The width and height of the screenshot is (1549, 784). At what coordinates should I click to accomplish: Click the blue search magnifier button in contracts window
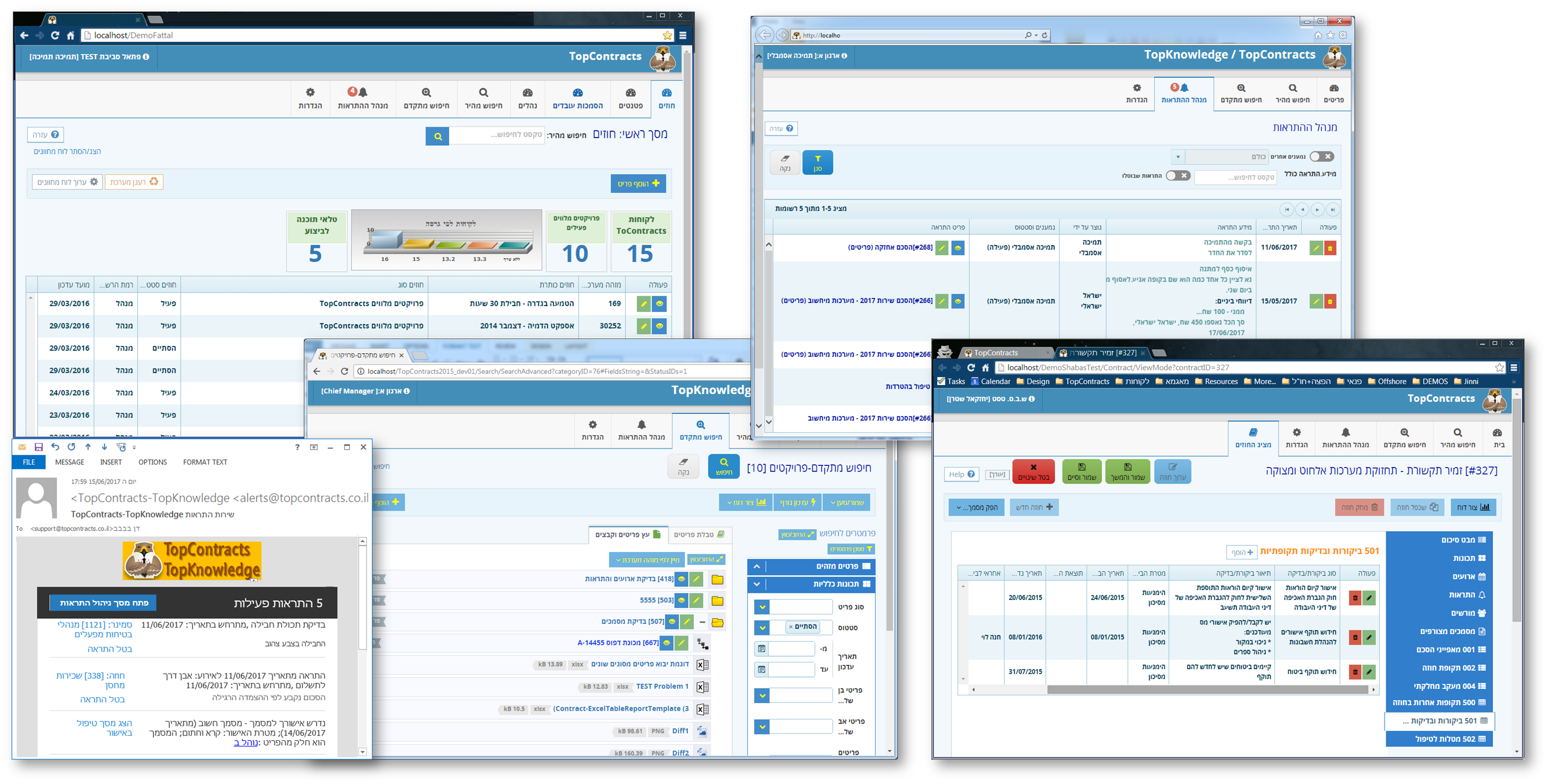pyautogui.click(x=438, y=136)
